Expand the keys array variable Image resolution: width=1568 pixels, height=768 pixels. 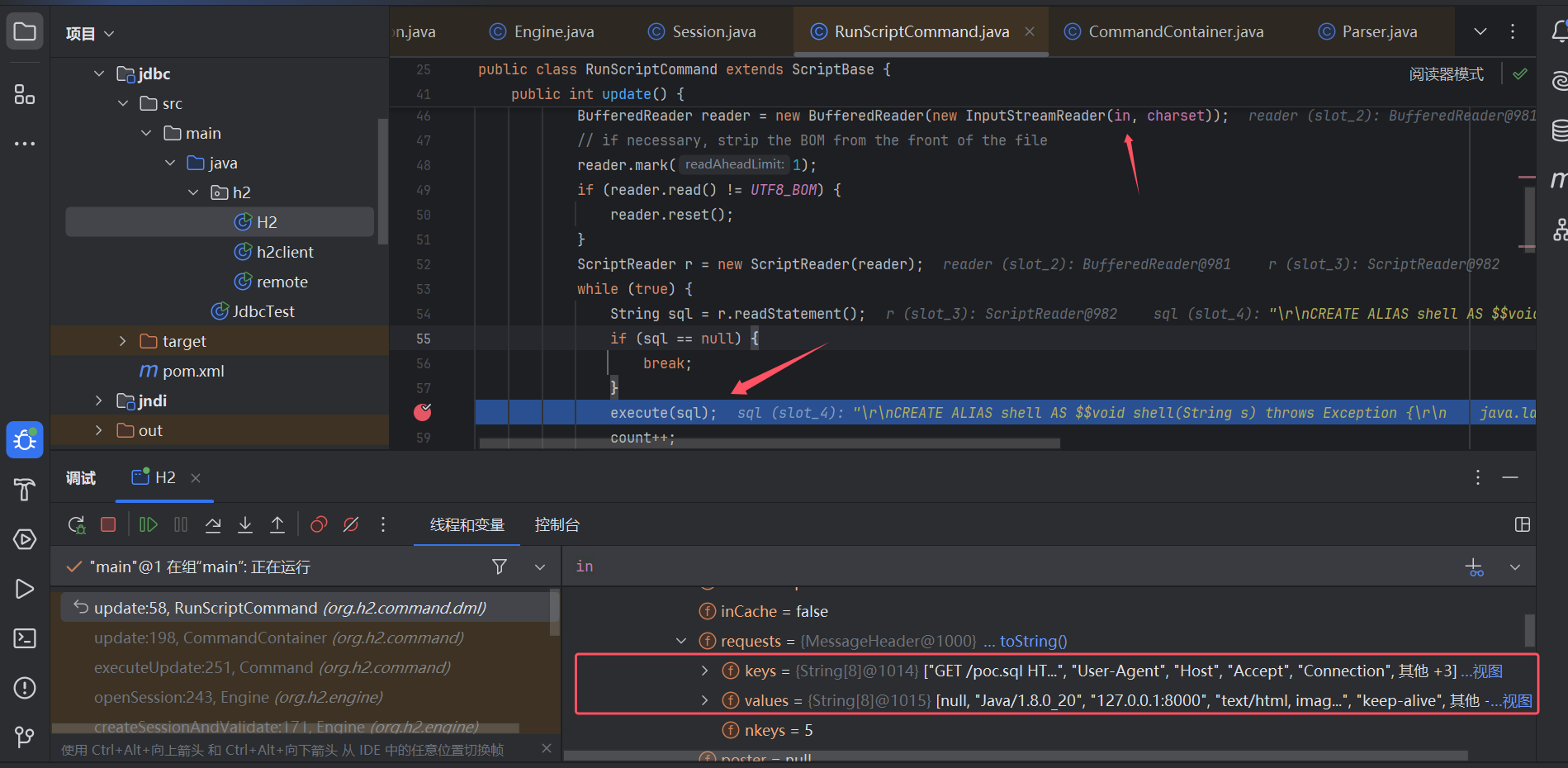[704, 671]
